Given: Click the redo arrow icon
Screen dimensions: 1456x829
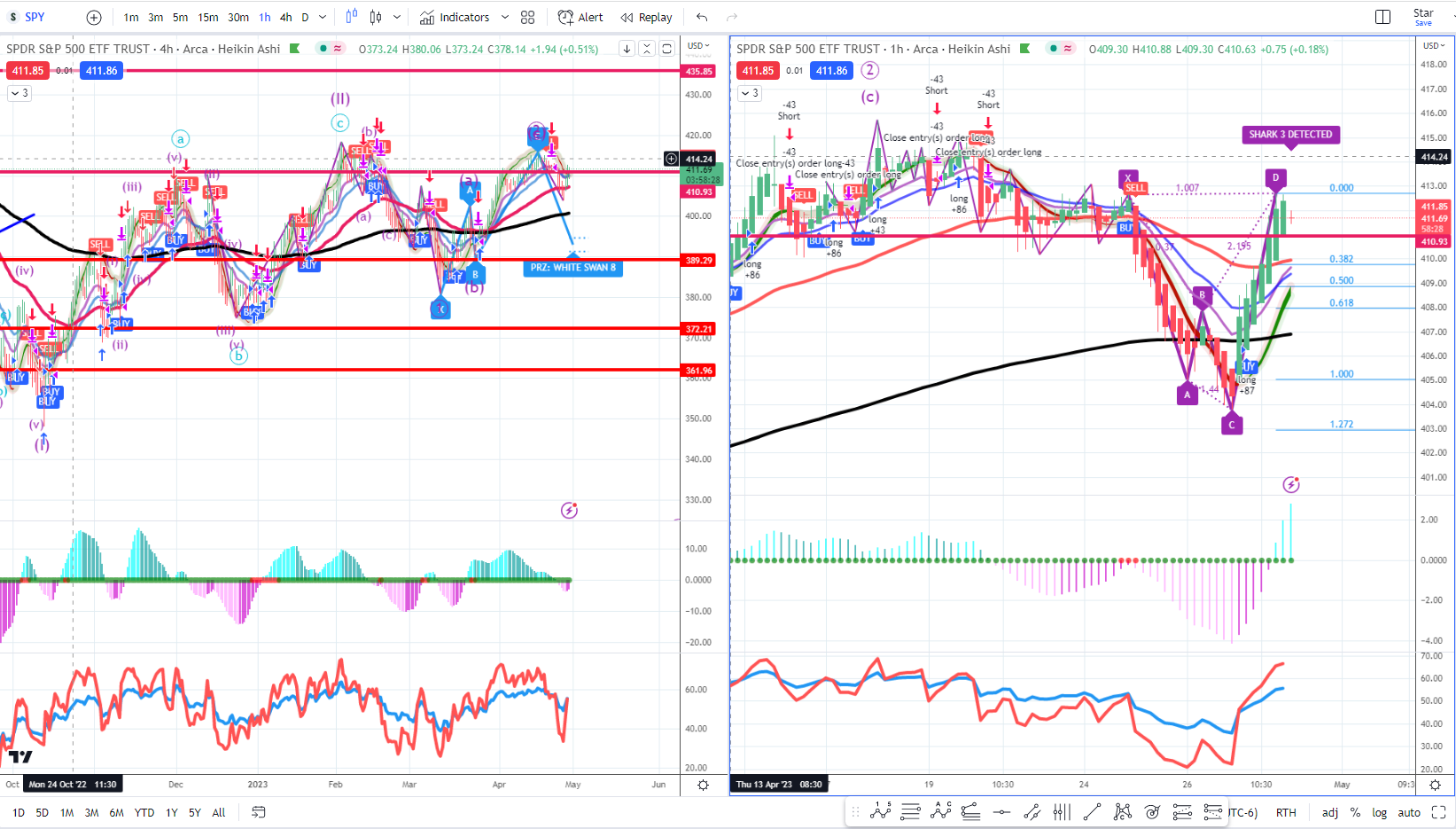Looking at the screenshot, I should 732,17.
